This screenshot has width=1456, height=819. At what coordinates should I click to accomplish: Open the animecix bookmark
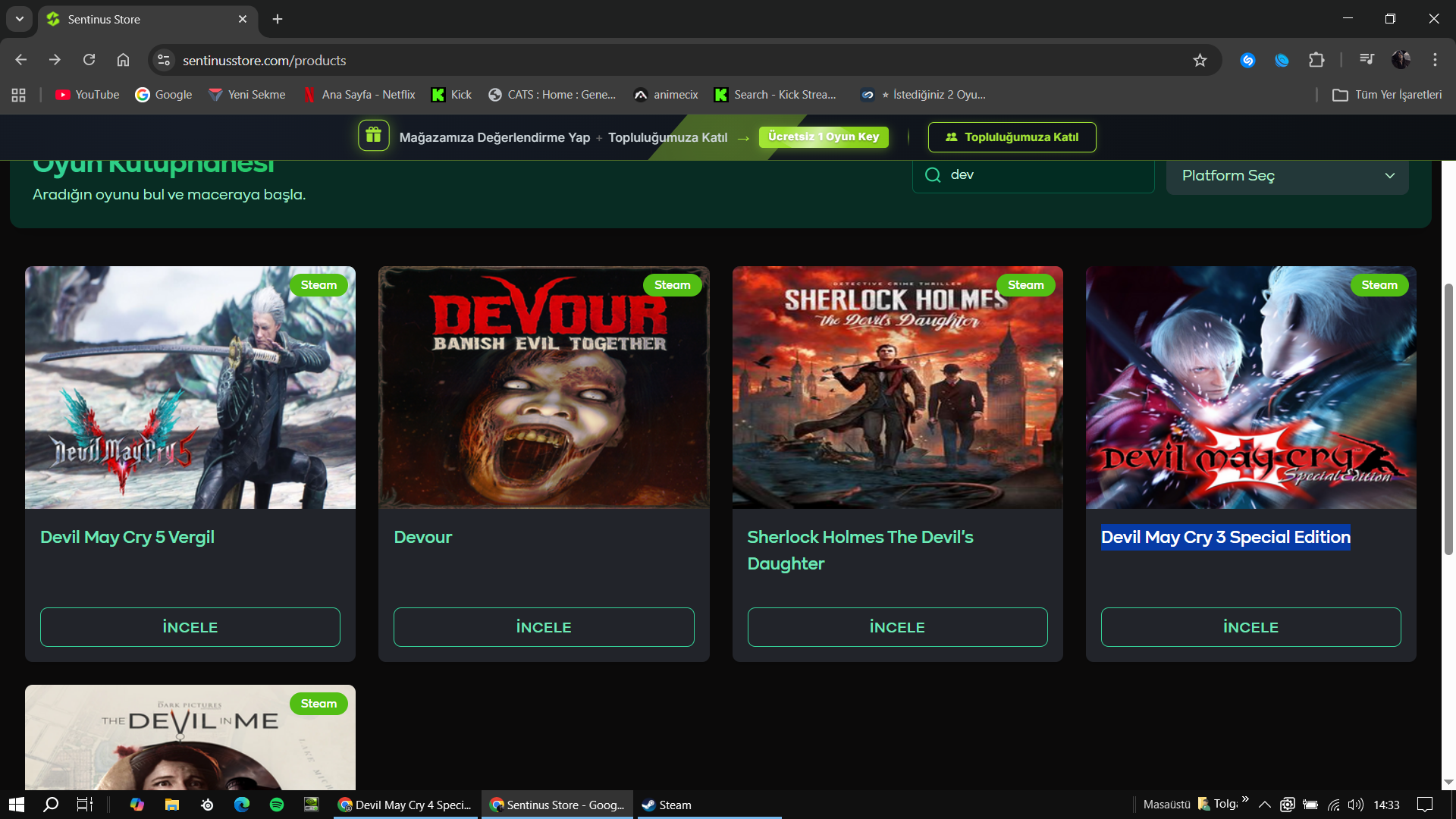point(666,95)
